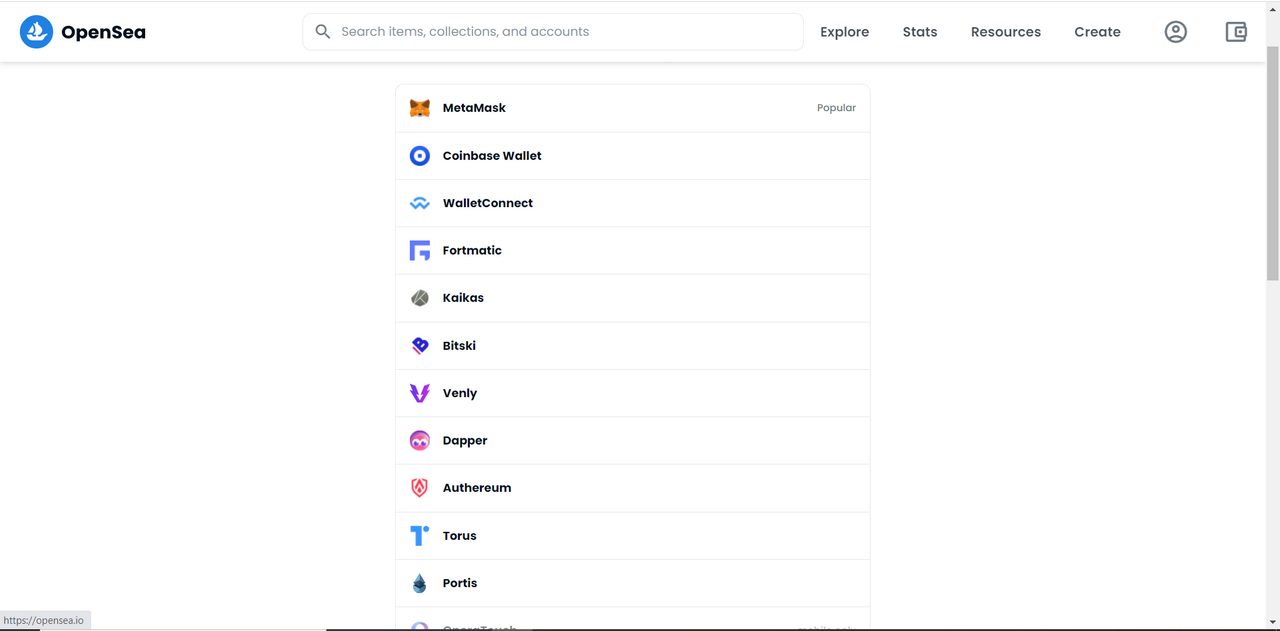Open the Explore menu
1280x631 pixels.
(845, 32)
